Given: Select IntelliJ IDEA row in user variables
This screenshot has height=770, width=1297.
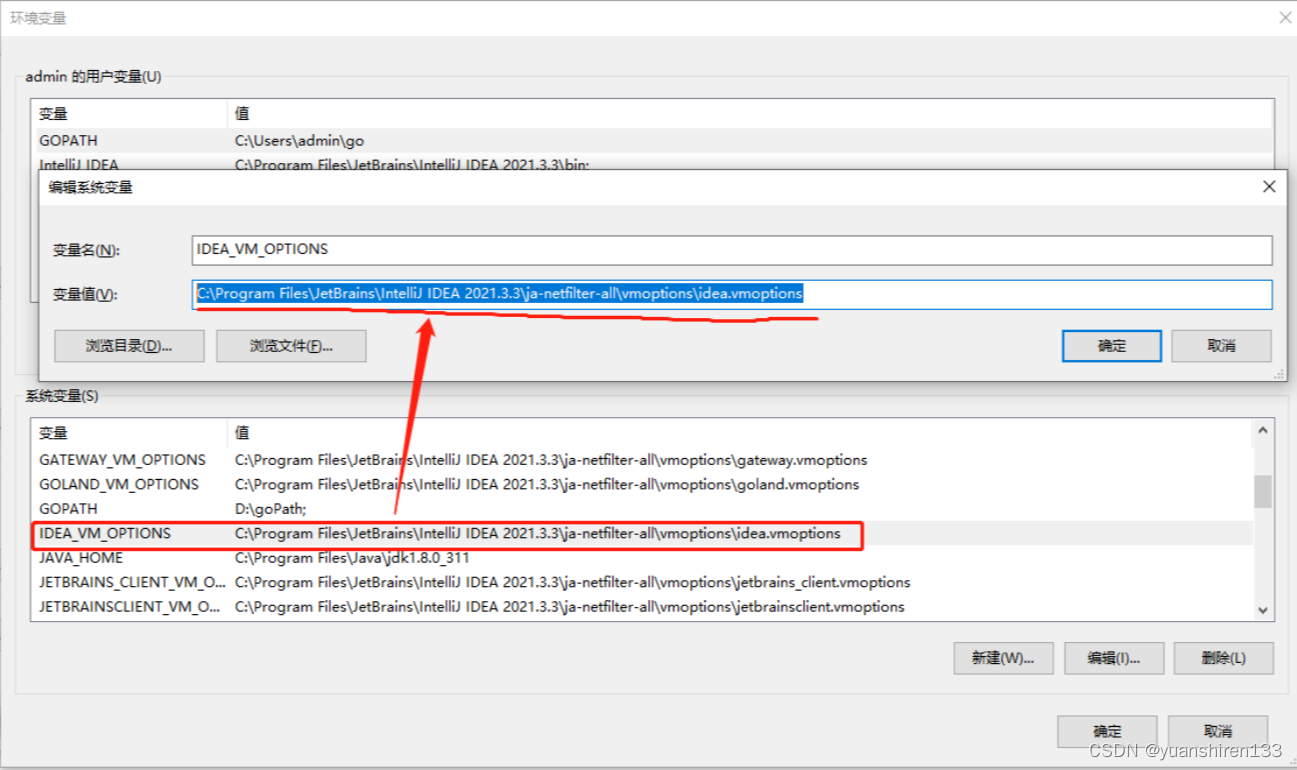Looking at the screenshot, I should pos(653,164).
